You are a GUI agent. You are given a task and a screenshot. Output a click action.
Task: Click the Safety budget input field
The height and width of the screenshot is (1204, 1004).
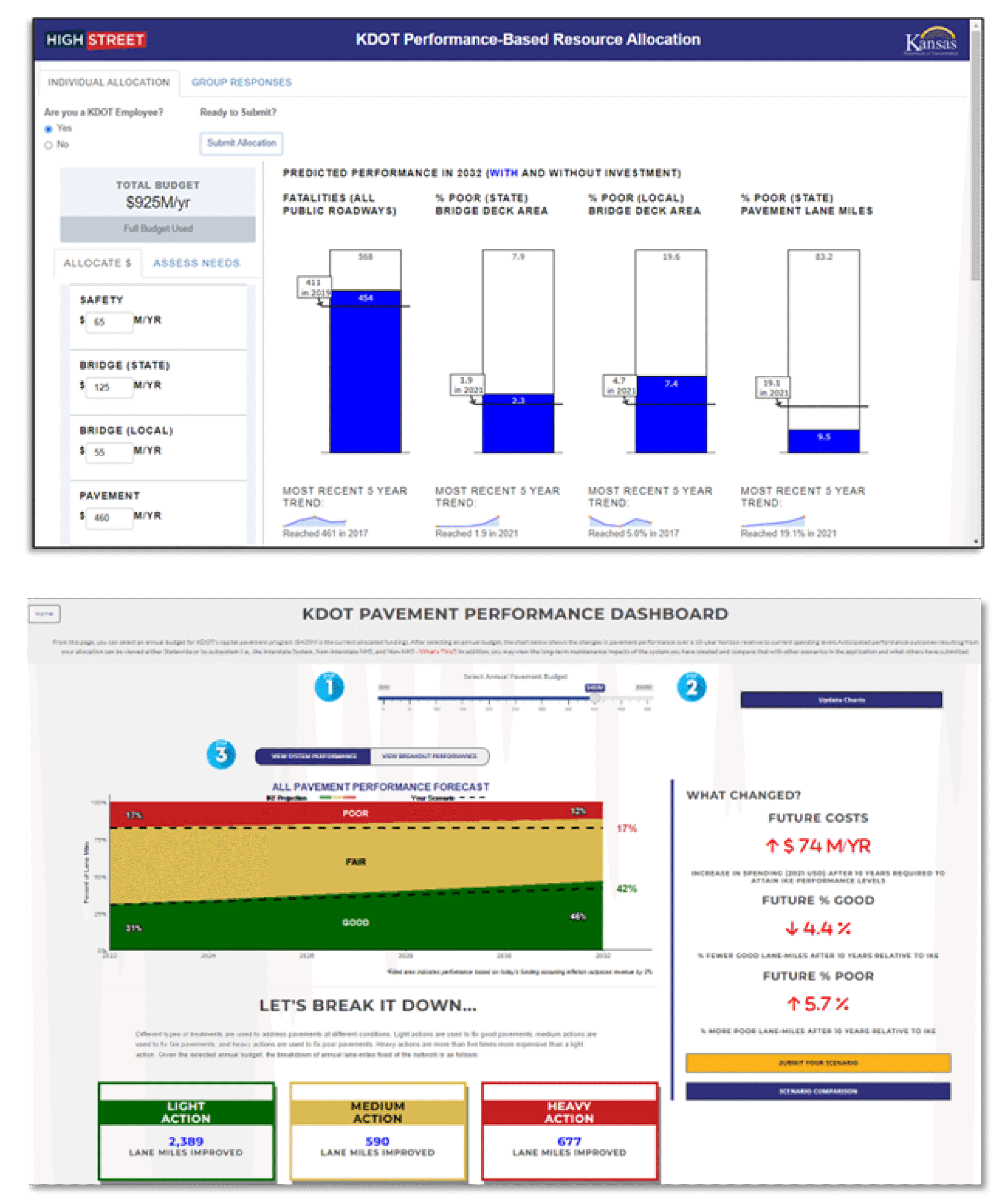coord(109,322)
